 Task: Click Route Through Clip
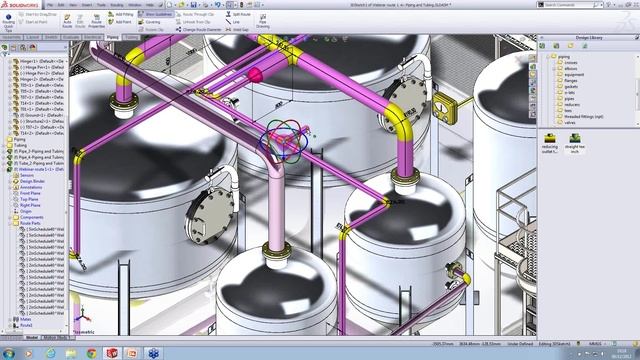pos(196,14)
